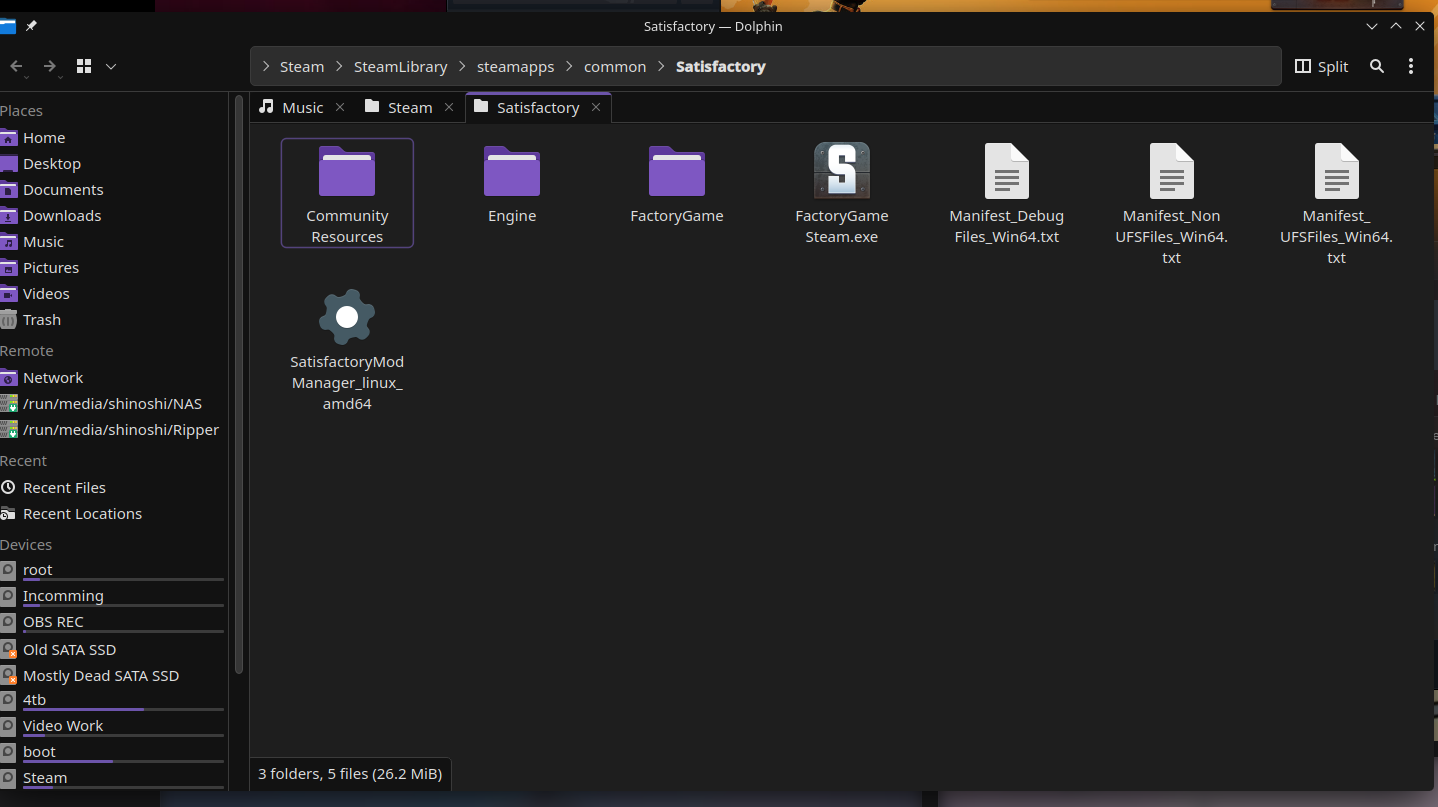Open Pictures in the Places panel
Image resolution: width=1438 pixels, height=807 pixels.
click(112, 268)
